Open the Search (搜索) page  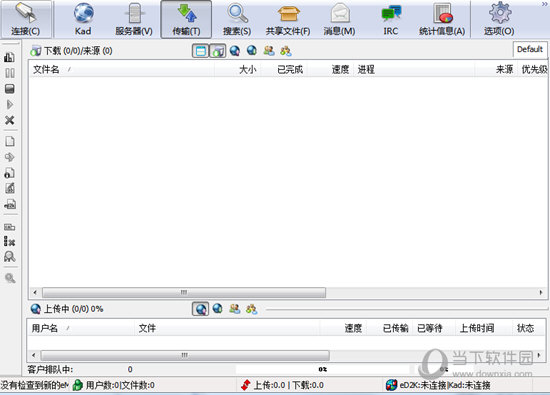coord(237,19)
